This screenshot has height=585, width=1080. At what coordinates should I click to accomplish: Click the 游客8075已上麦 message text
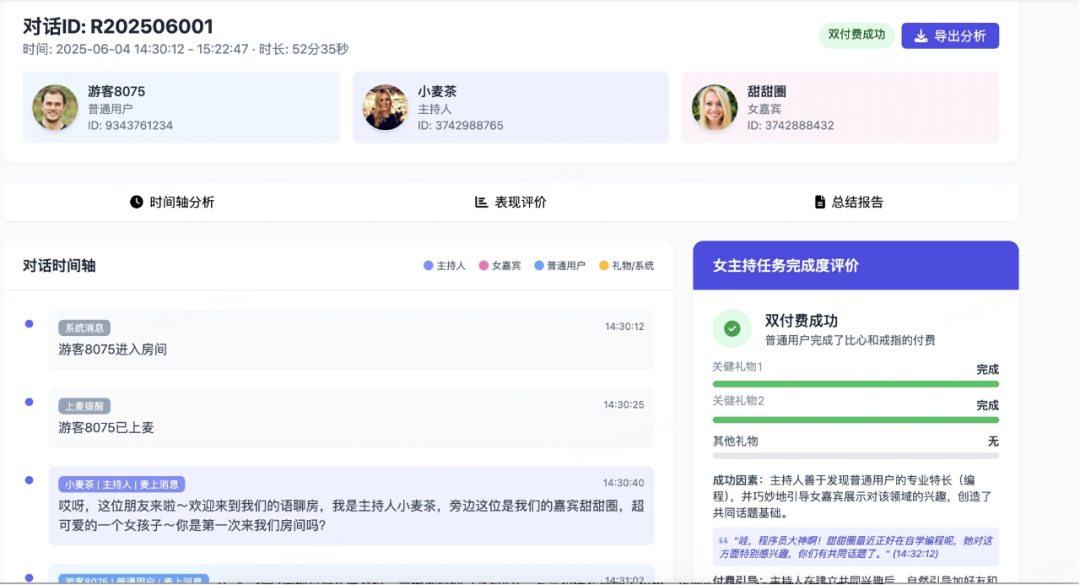tap(106, 427)
